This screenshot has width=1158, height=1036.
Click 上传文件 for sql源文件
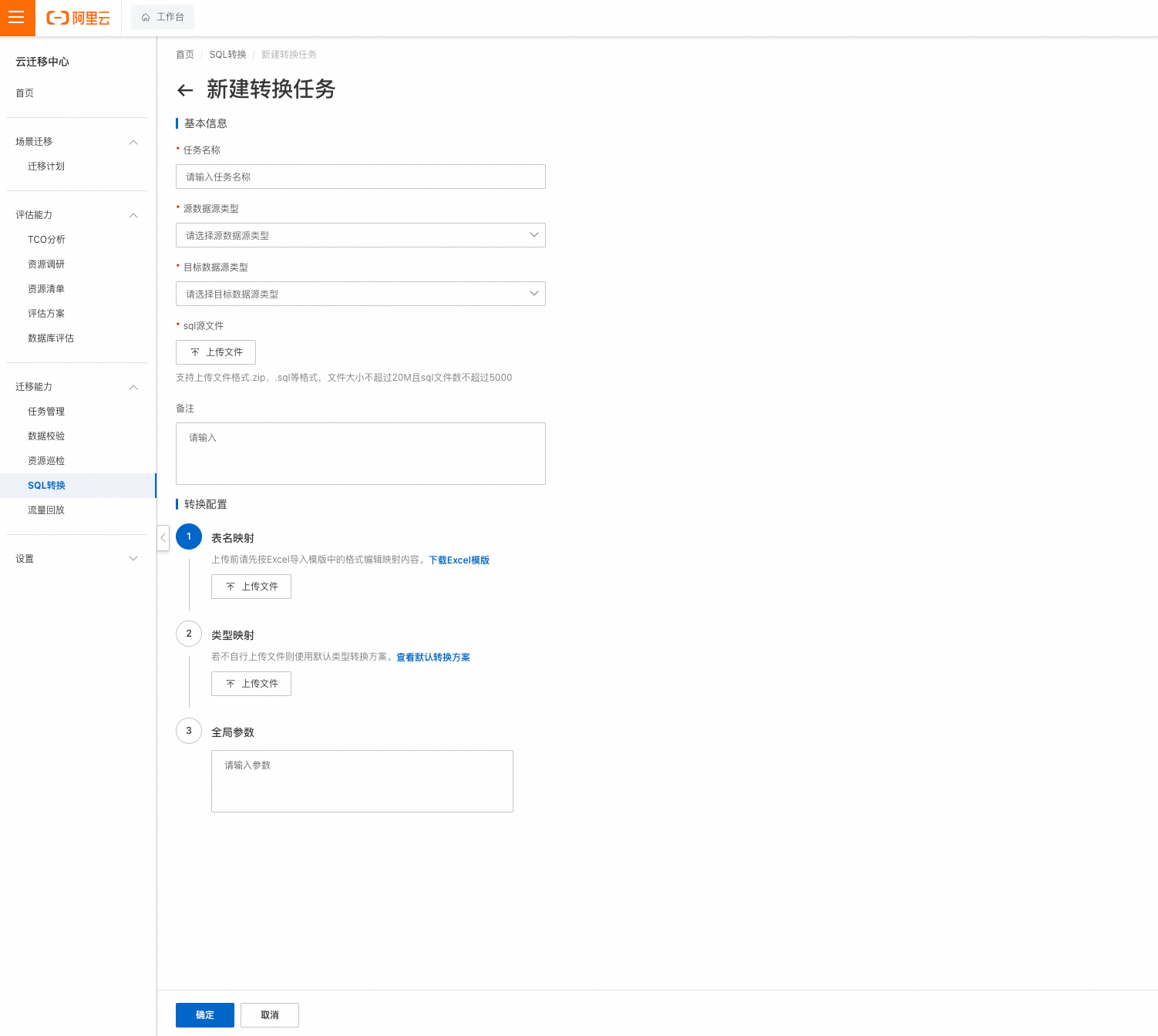point(216,352)
